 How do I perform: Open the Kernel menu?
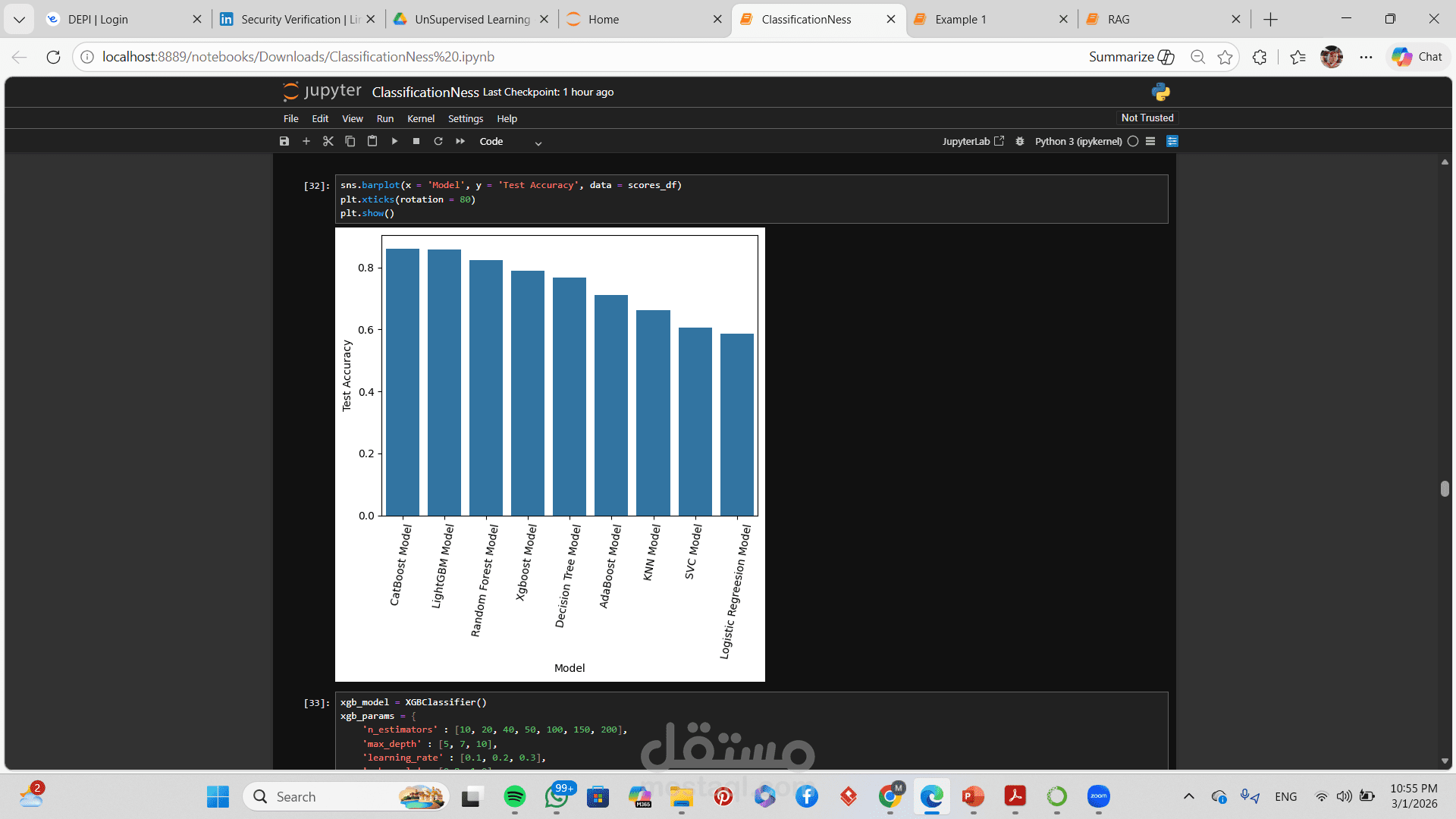[x=420, y=118]
